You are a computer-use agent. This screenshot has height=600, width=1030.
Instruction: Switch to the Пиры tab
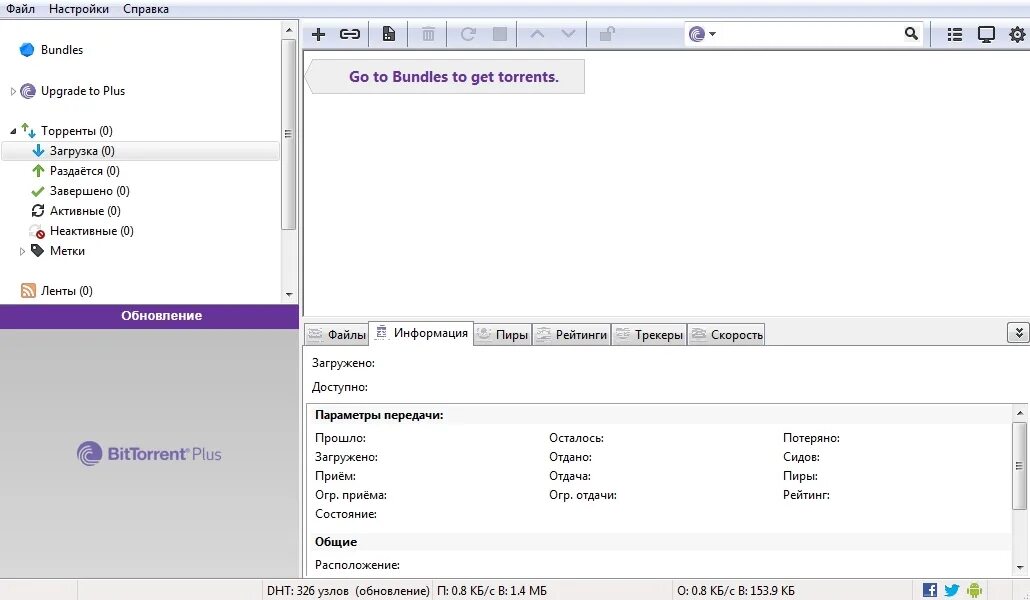502,334
